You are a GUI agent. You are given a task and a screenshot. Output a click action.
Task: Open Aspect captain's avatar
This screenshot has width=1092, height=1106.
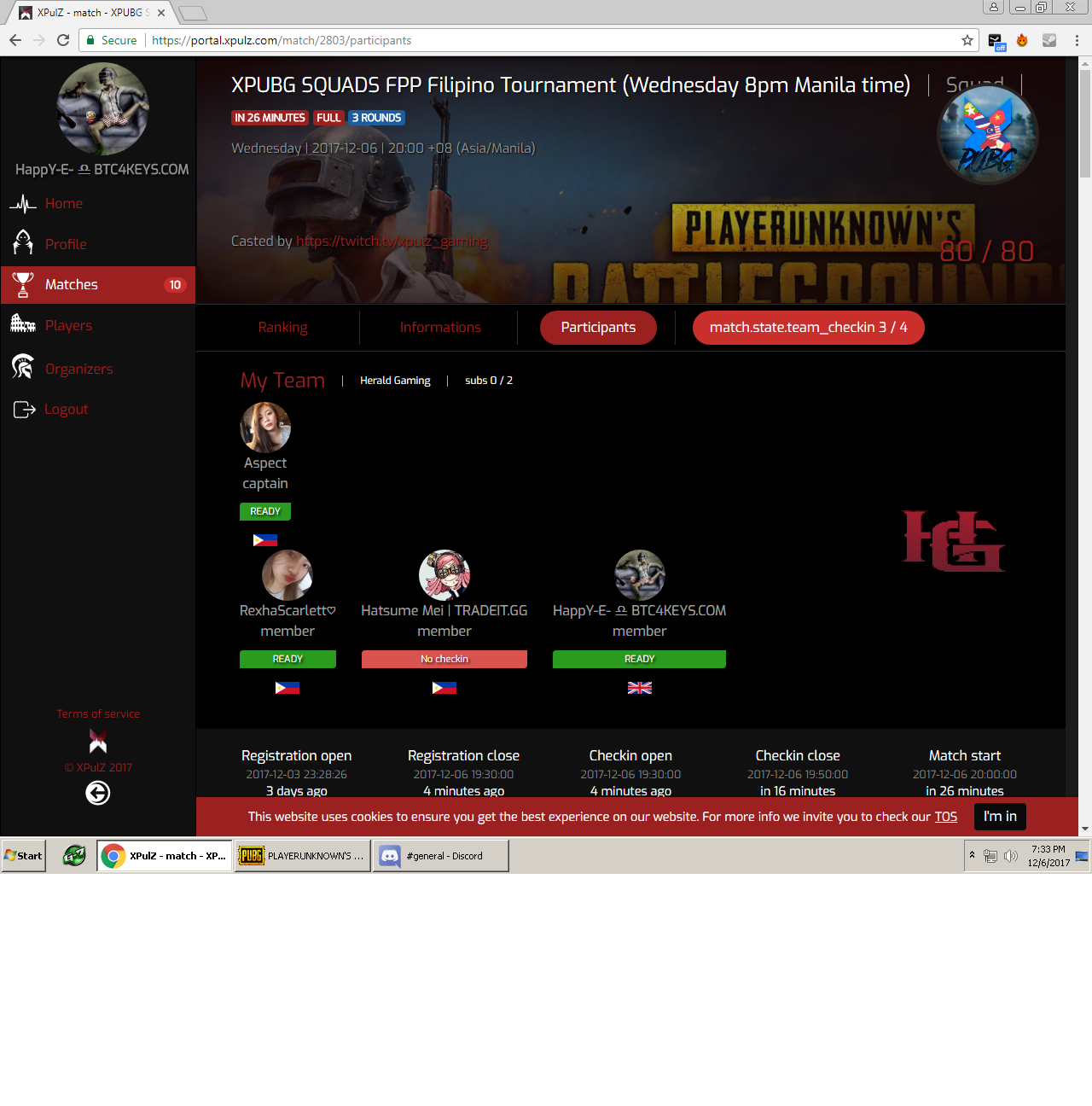(265, 427)
